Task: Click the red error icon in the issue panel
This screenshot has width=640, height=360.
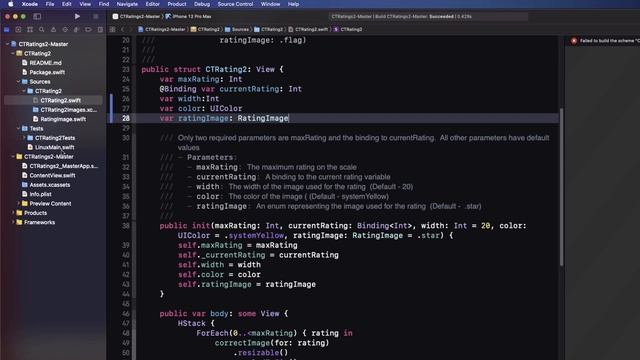Action: pyautogui.click(x=574, y=41)
